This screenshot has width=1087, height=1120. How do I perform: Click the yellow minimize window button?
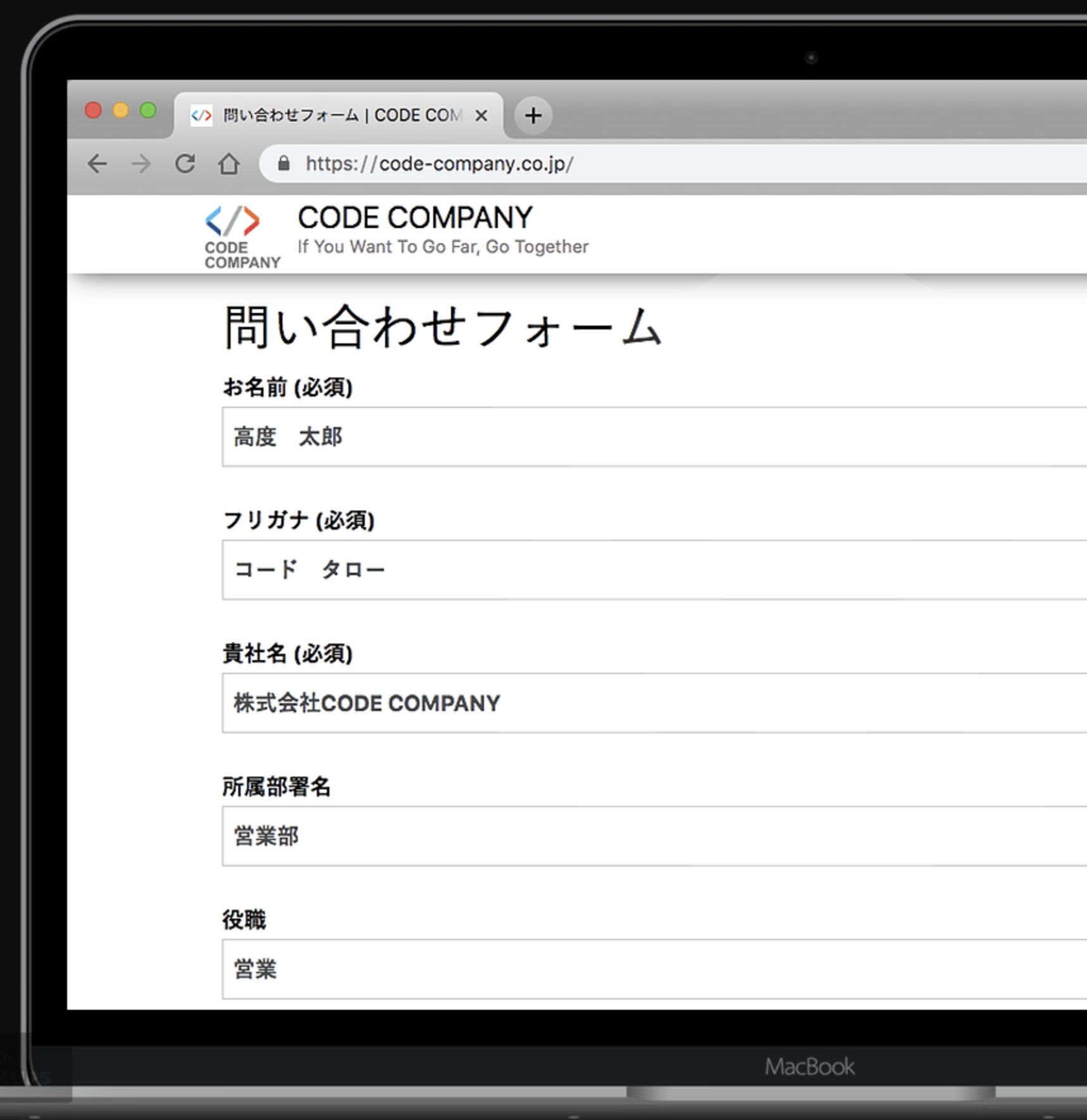pos(120,110)
